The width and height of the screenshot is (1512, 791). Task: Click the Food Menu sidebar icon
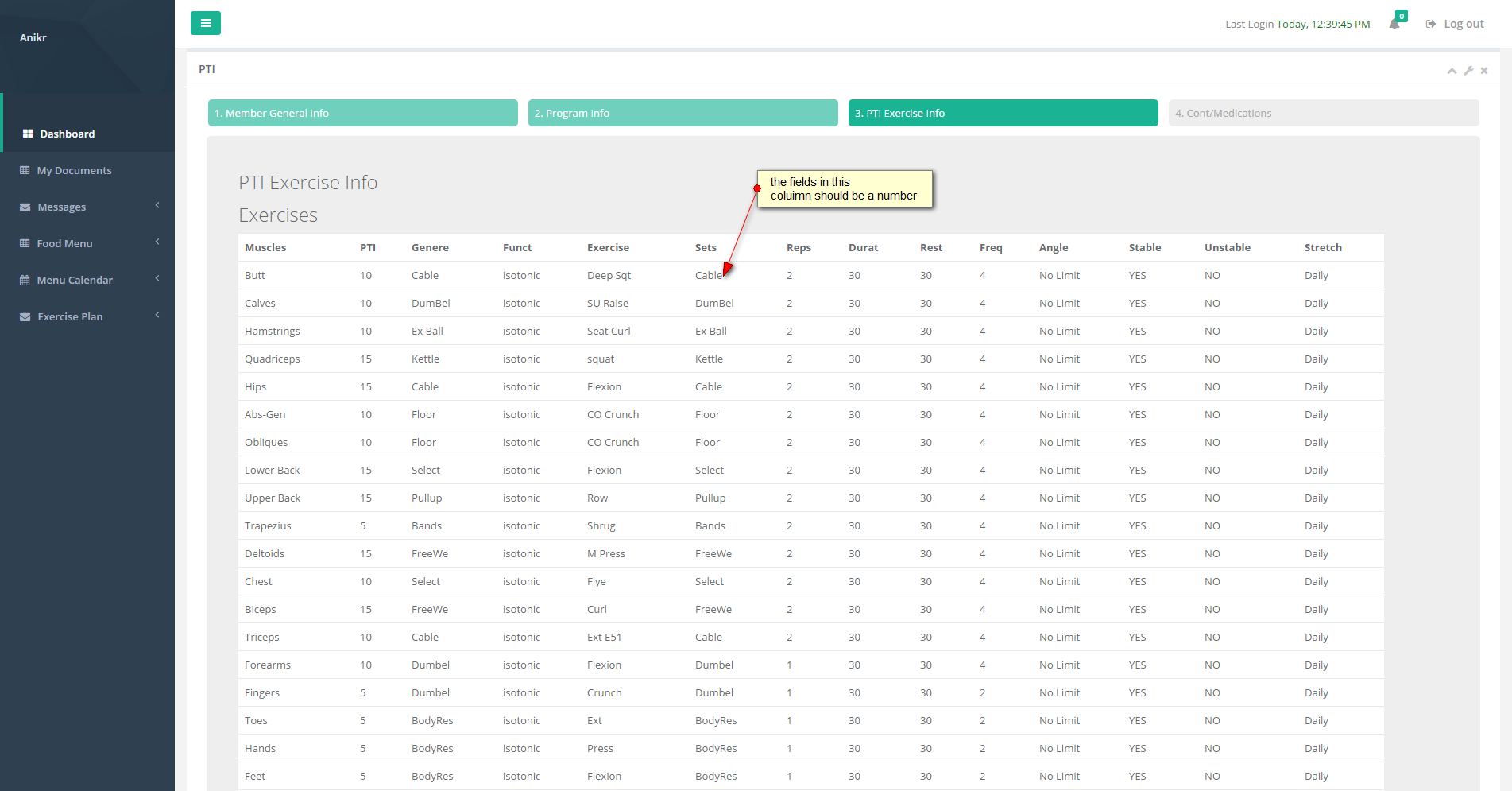point(25,243)
